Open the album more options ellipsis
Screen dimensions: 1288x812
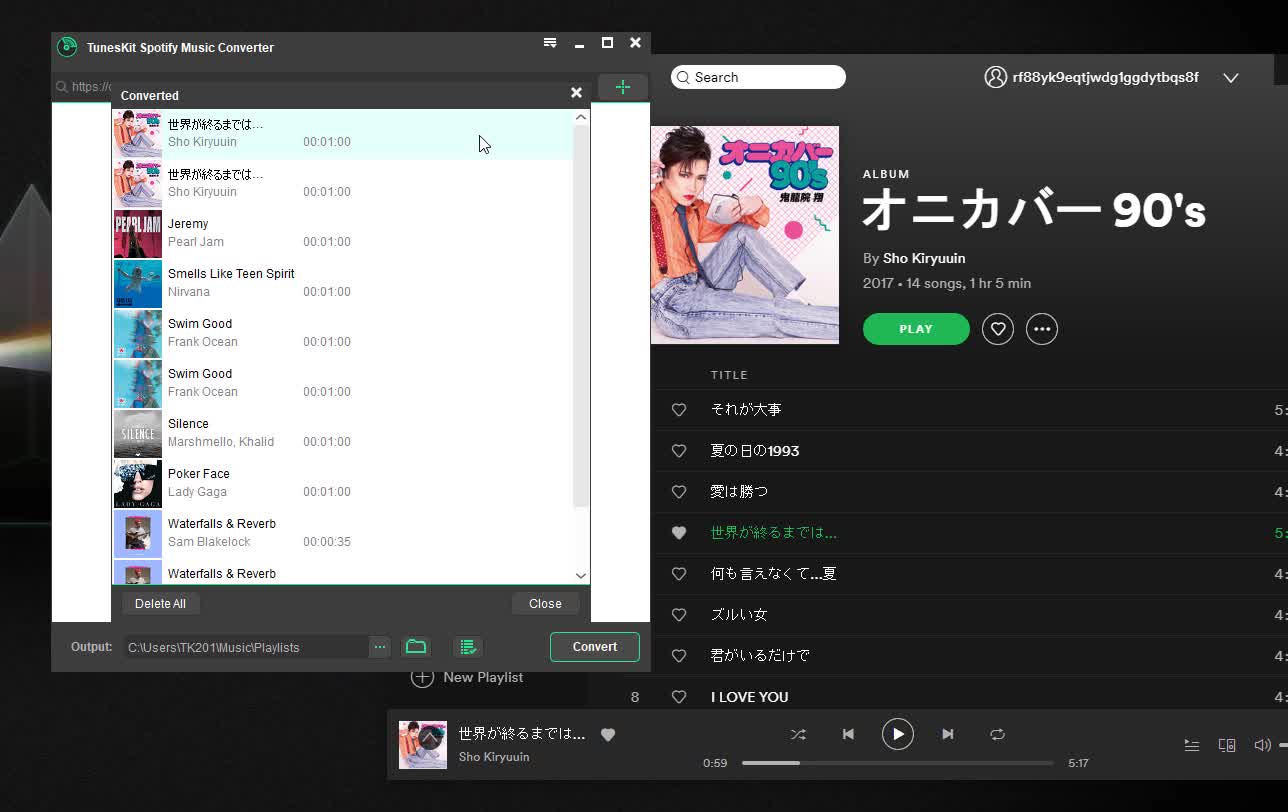pos(1042,329)
